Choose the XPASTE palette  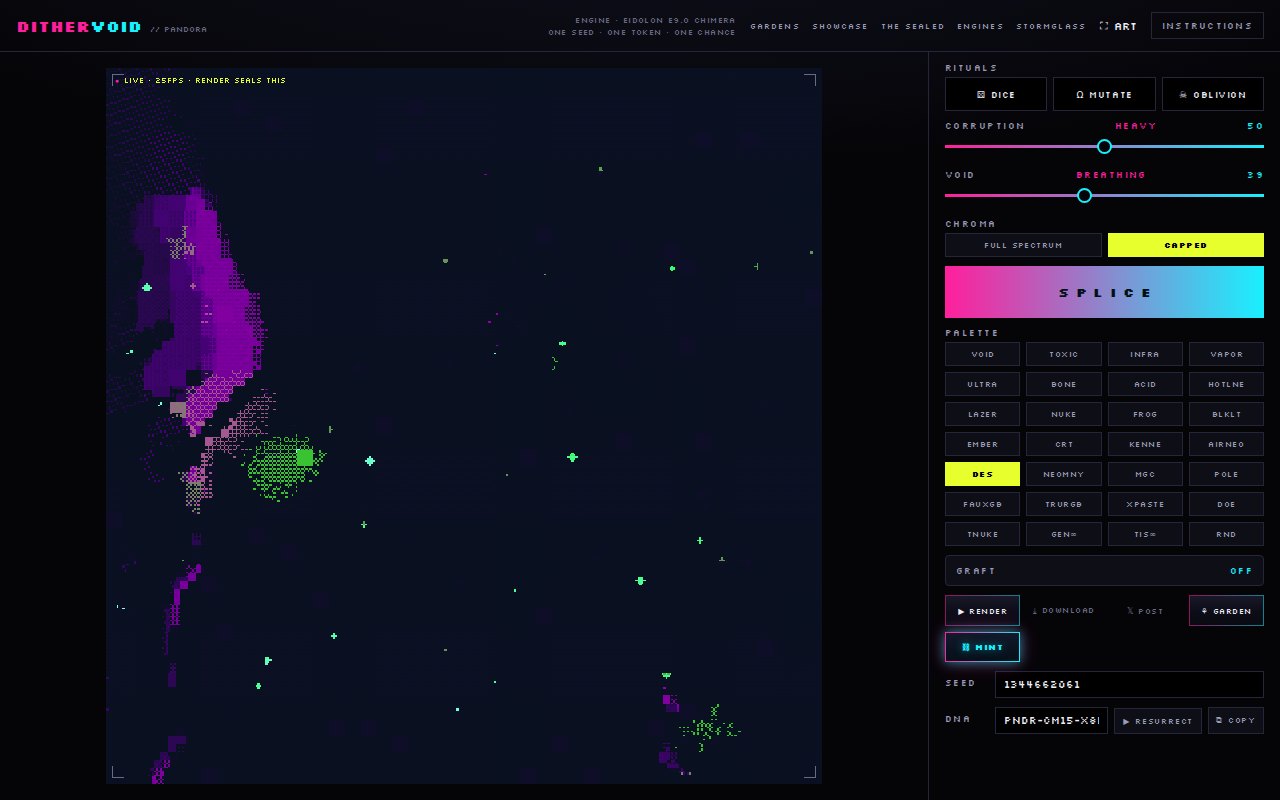click(1145, 504)
